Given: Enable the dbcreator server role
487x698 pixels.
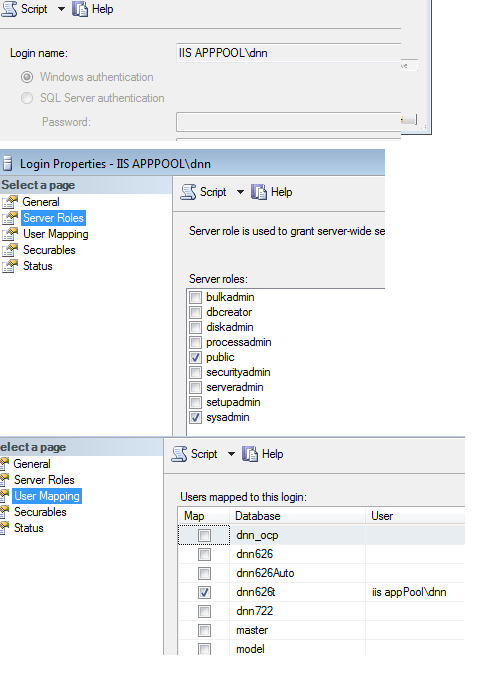Looking at the screenshot, I should point(195,312).
